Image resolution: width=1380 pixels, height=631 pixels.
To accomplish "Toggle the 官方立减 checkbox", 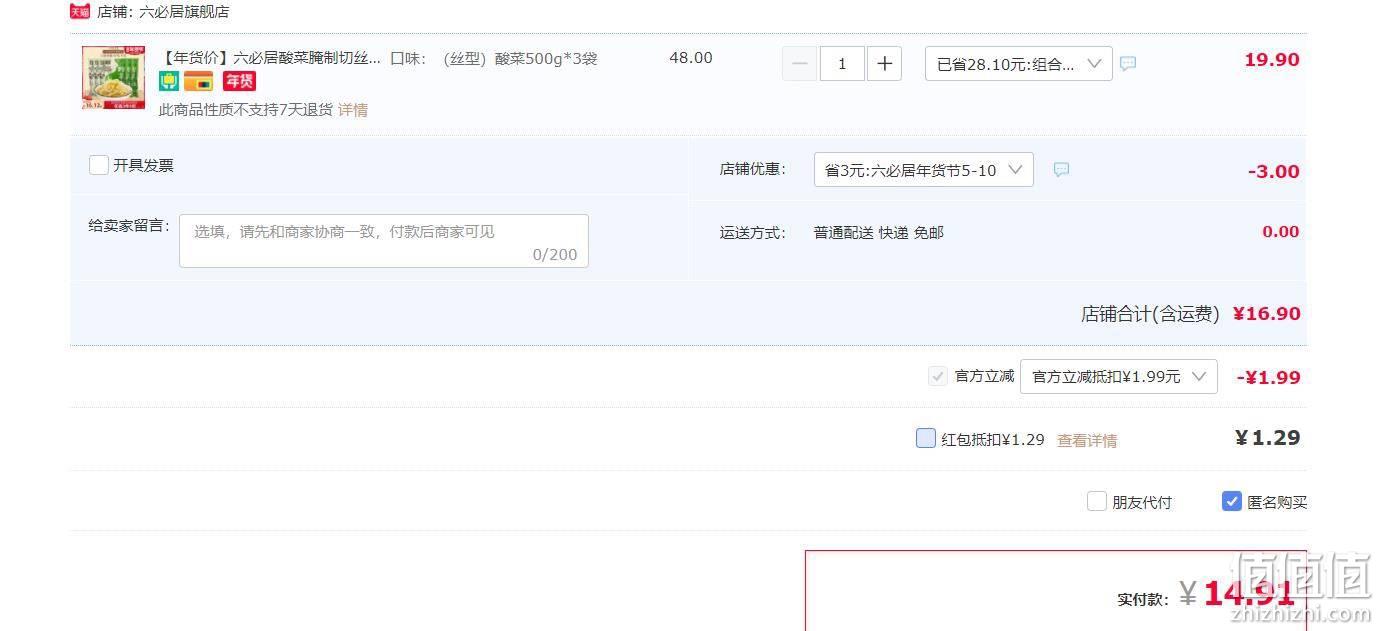I will (x=938, y=376).
